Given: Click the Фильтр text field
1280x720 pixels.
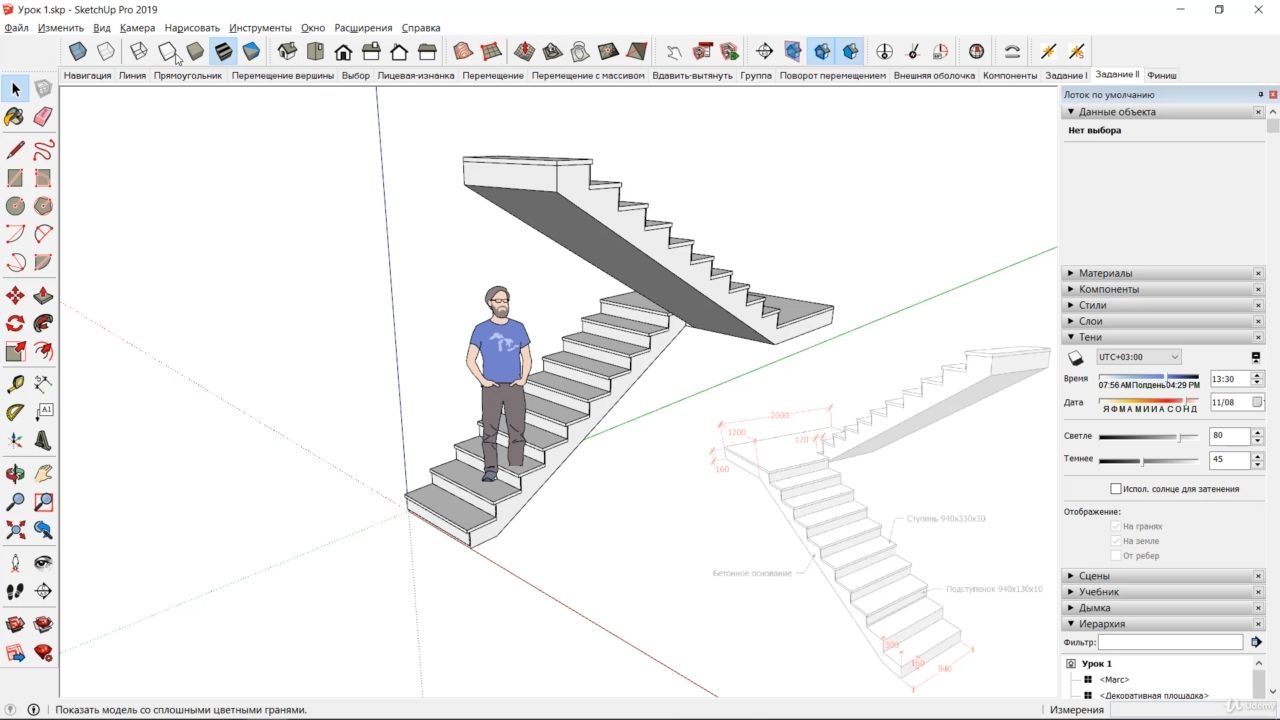Looking at the screenshot, I should coord(1170,642).
